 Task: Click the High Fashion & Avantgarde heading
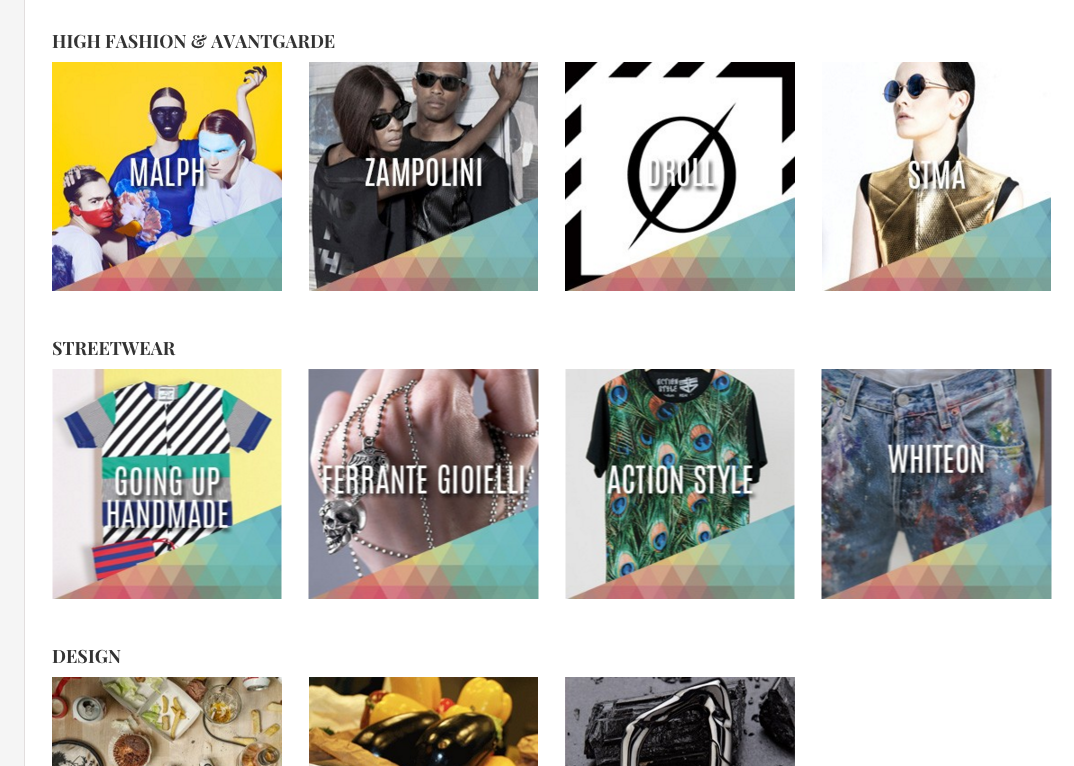[193, 42]
